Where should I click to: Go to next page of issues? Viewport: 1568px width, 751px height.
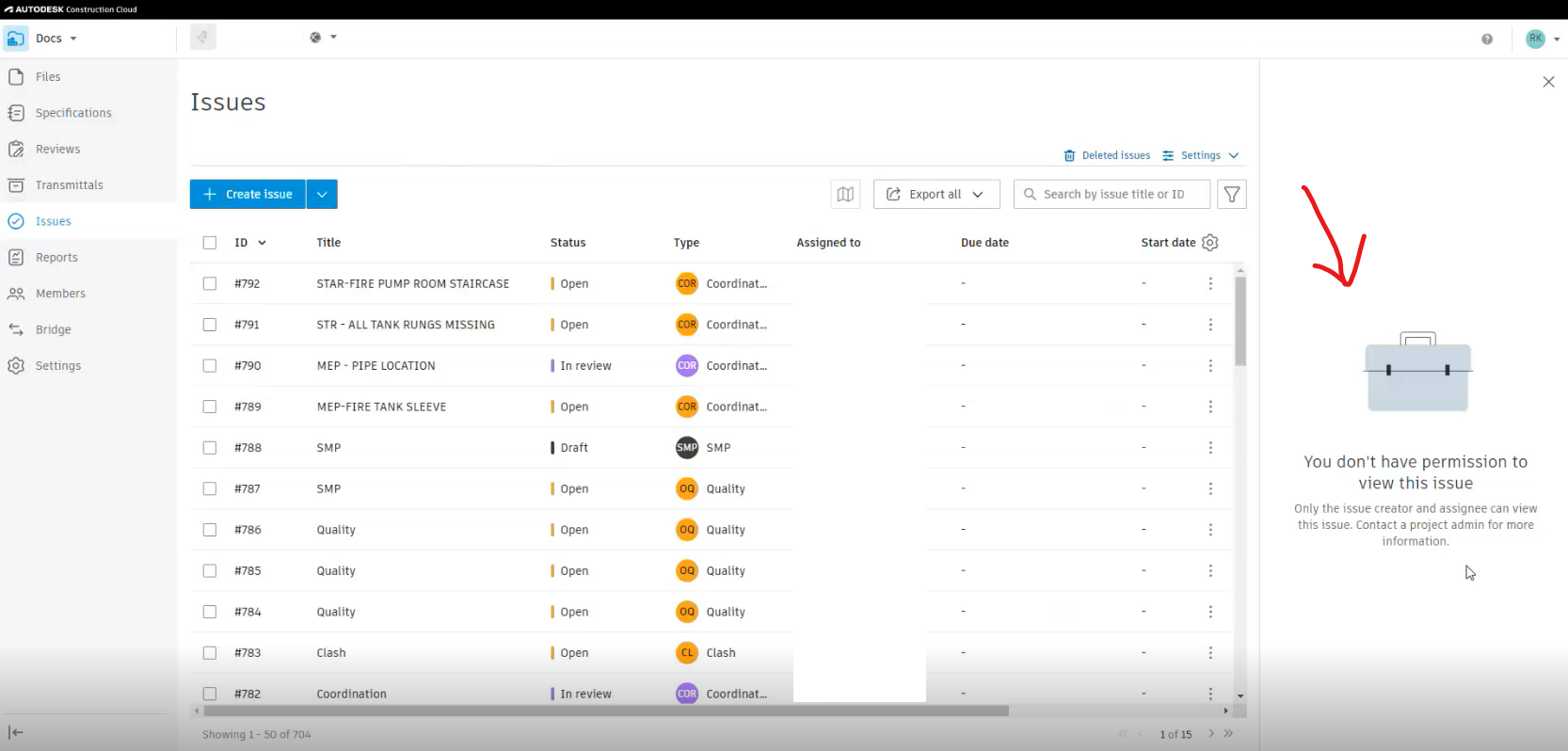(x=1211, y=733)
